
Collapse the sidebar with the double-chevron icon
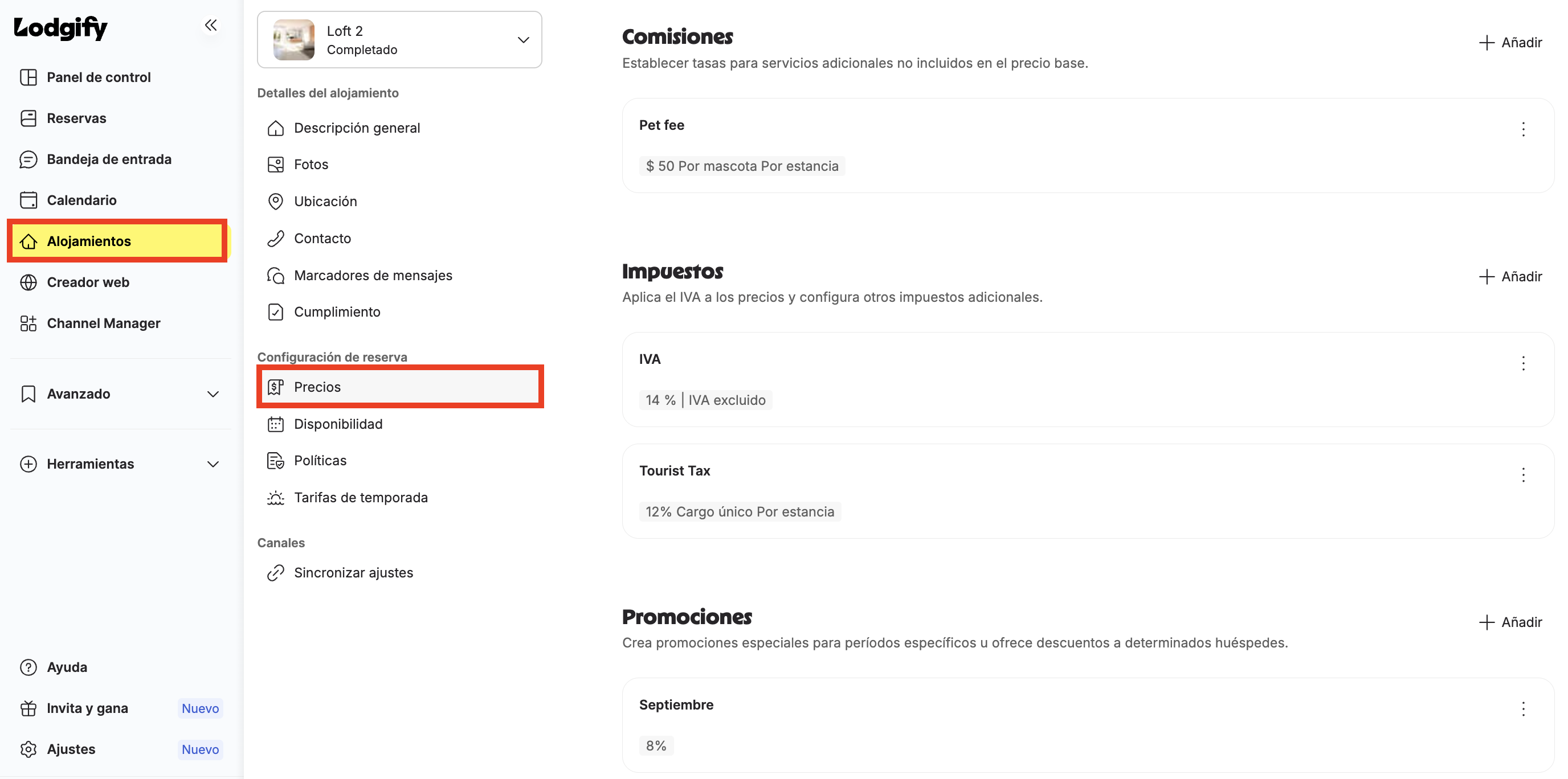point(211,26)
